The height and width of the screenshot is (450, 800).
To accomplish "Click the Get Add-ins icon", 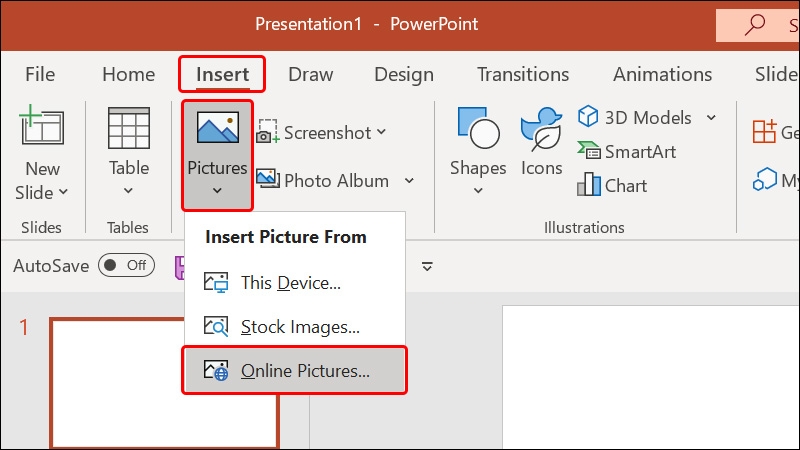I will 764,131.
